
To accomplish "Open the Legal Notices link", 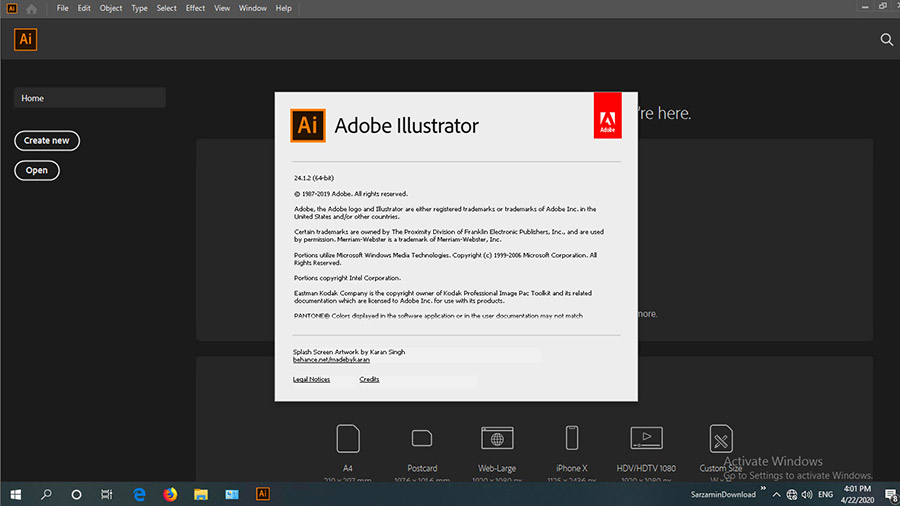I will pos(311,379).
